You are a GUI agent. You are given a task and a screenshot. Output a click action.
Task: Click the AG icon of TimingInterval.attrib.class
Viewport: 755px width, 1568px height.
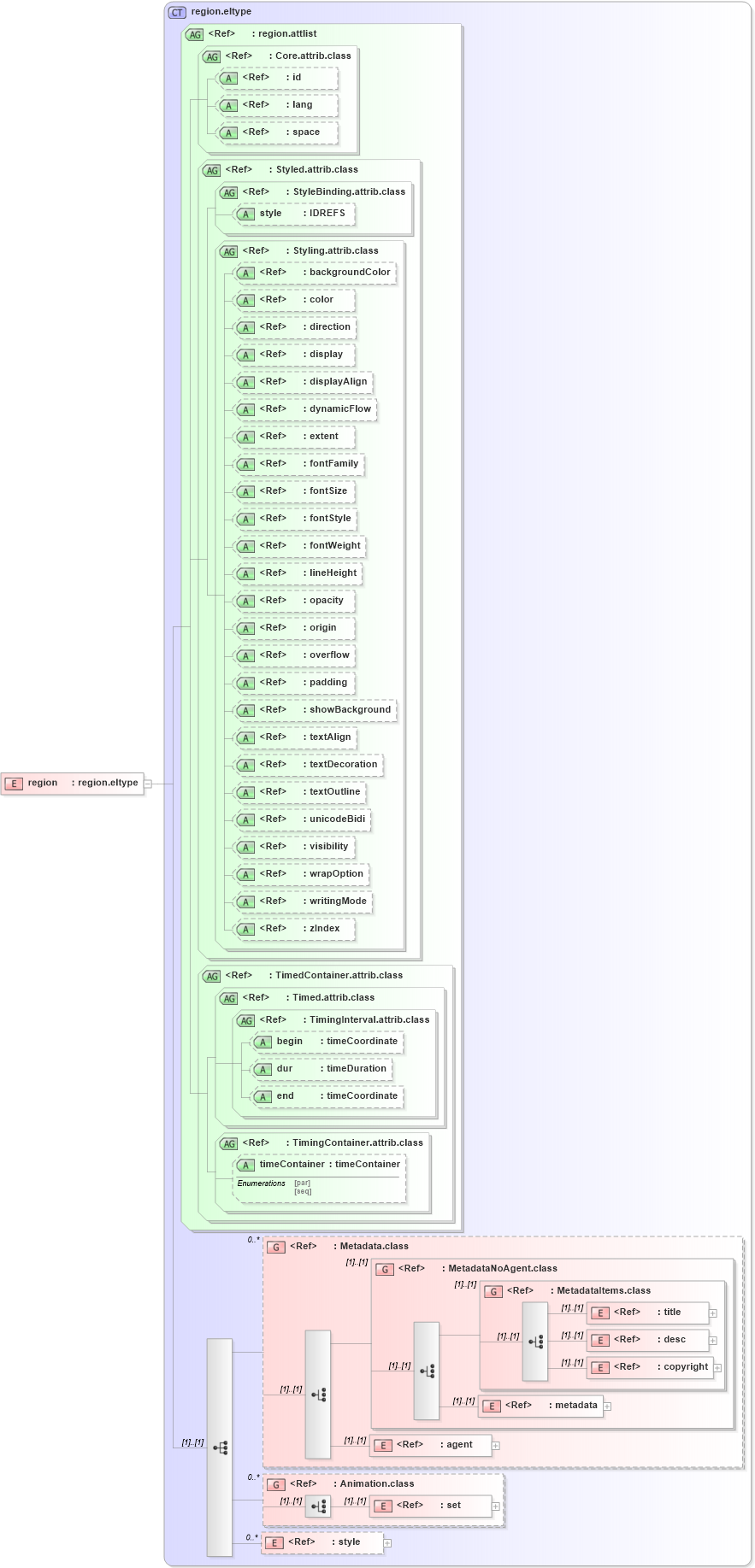tap(245, 1021)
